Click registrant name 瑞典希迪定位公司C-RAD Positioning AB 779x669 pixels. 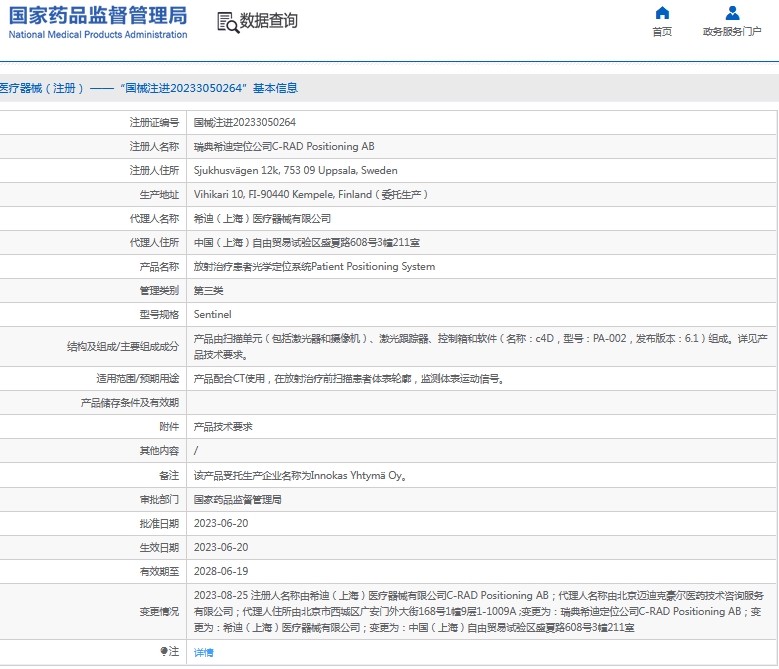(x=284, y=147)
